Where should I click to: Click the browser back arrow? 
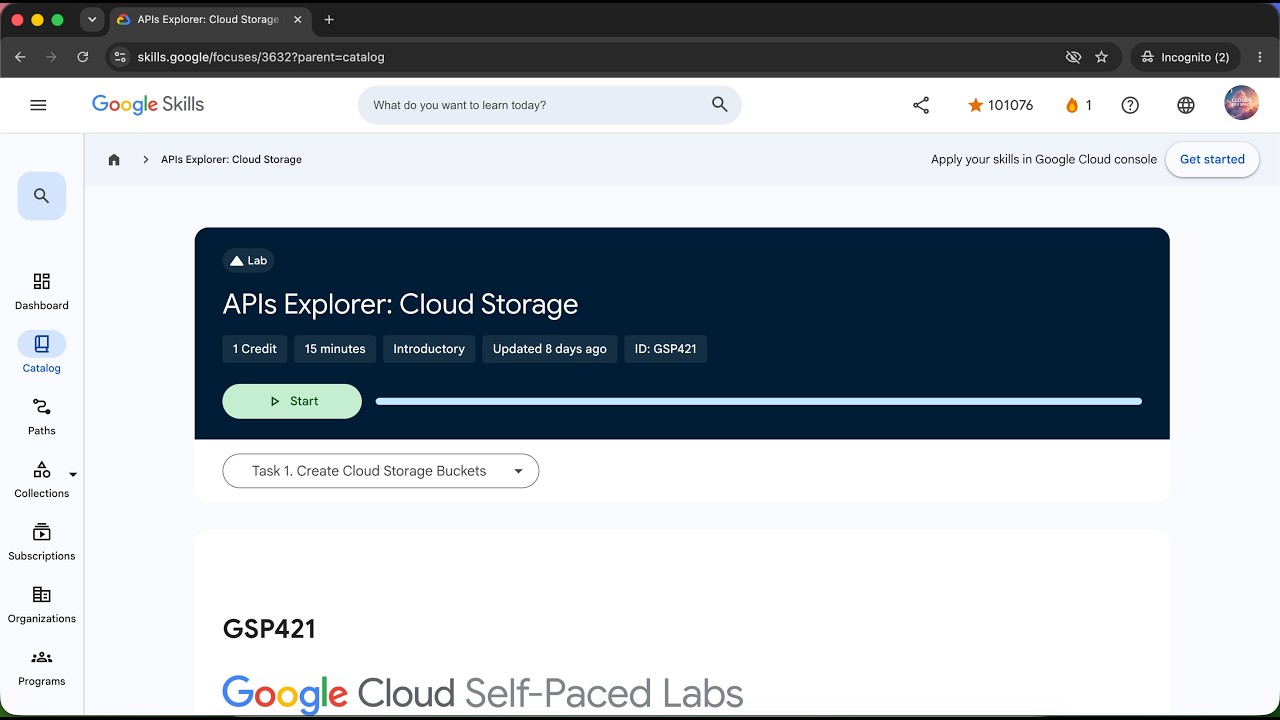point(20,57)
